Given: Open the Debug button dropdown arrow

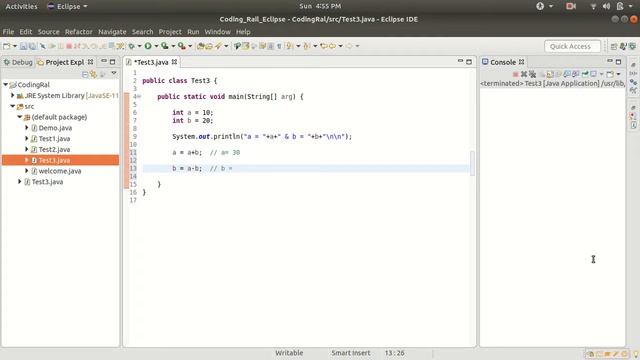Looking at the screenshot, I should (139, 46).
